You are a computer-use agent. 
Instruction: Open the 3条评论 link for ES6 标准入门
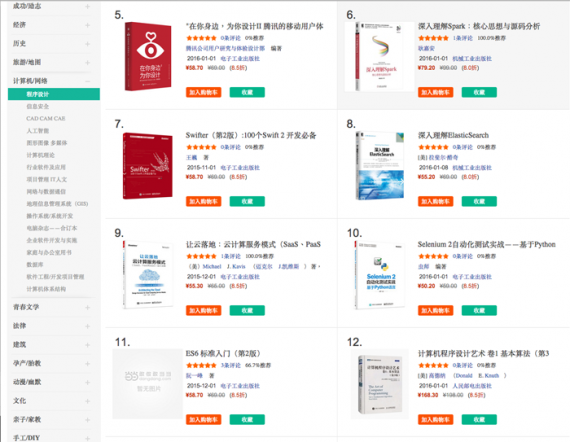pyautogui.click(x=230, y=365)
